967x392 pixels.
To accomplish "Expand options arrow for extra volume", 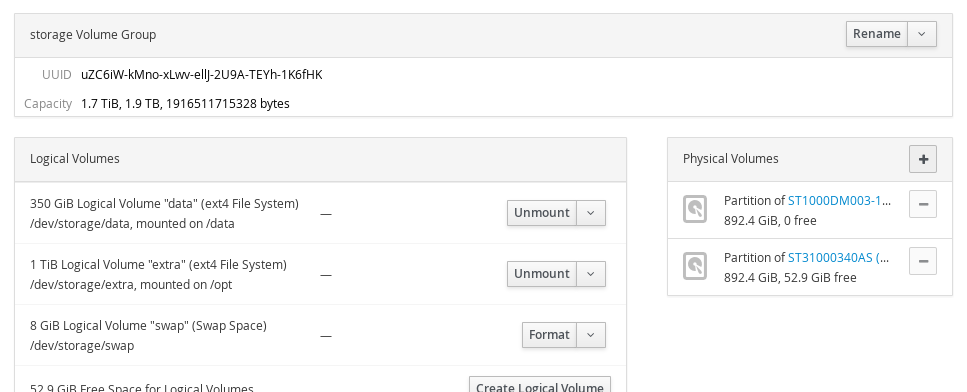I will (x=591, y=274).
